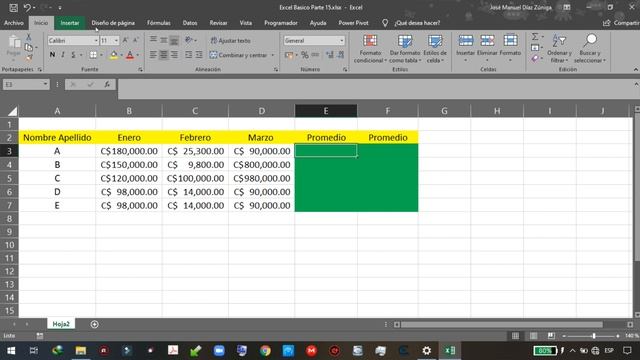Image resolution: width=640 pixels, height=360 pixels.
Task: Open Chrome from the taskbar
Action: 265,351
